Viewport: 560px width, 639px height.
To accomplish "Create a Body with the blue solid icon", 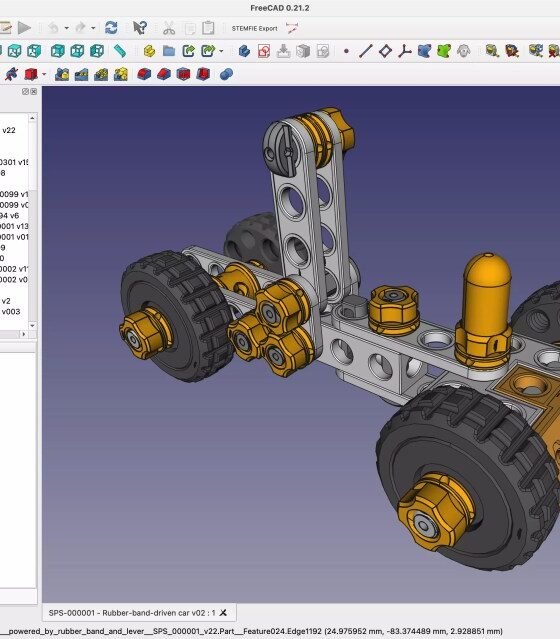I will point(244,51).
